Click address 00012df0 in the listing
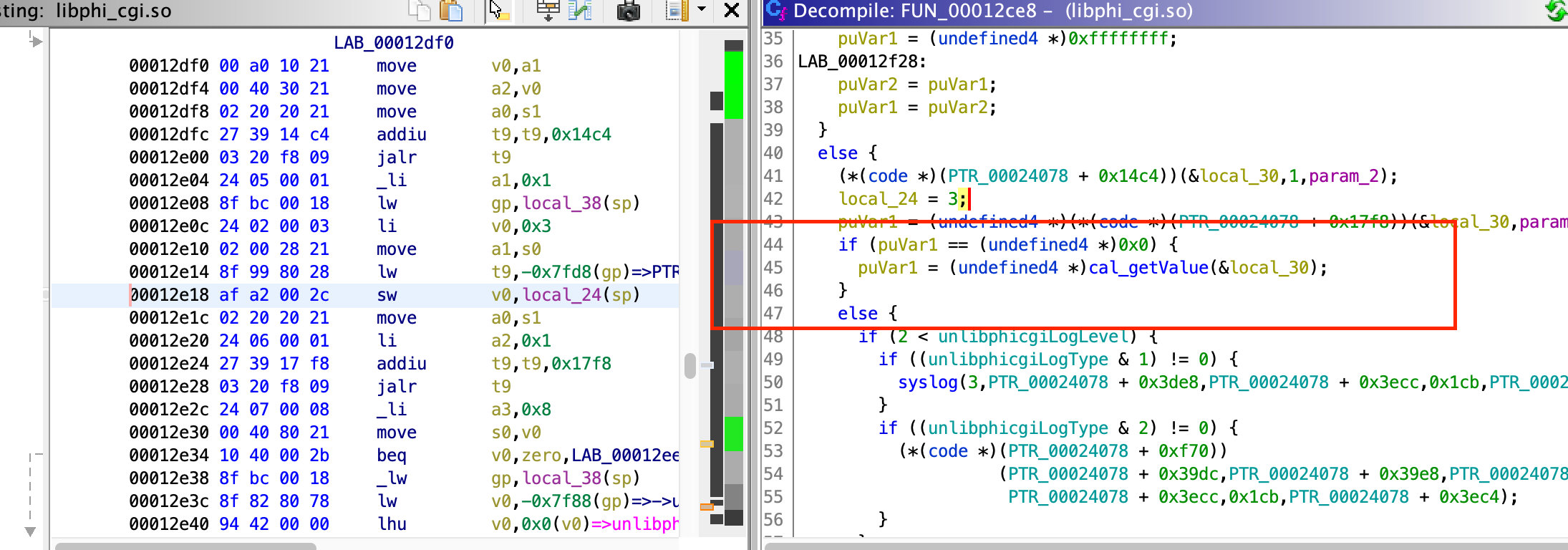 pyautogui.click(x=169, y=66)
